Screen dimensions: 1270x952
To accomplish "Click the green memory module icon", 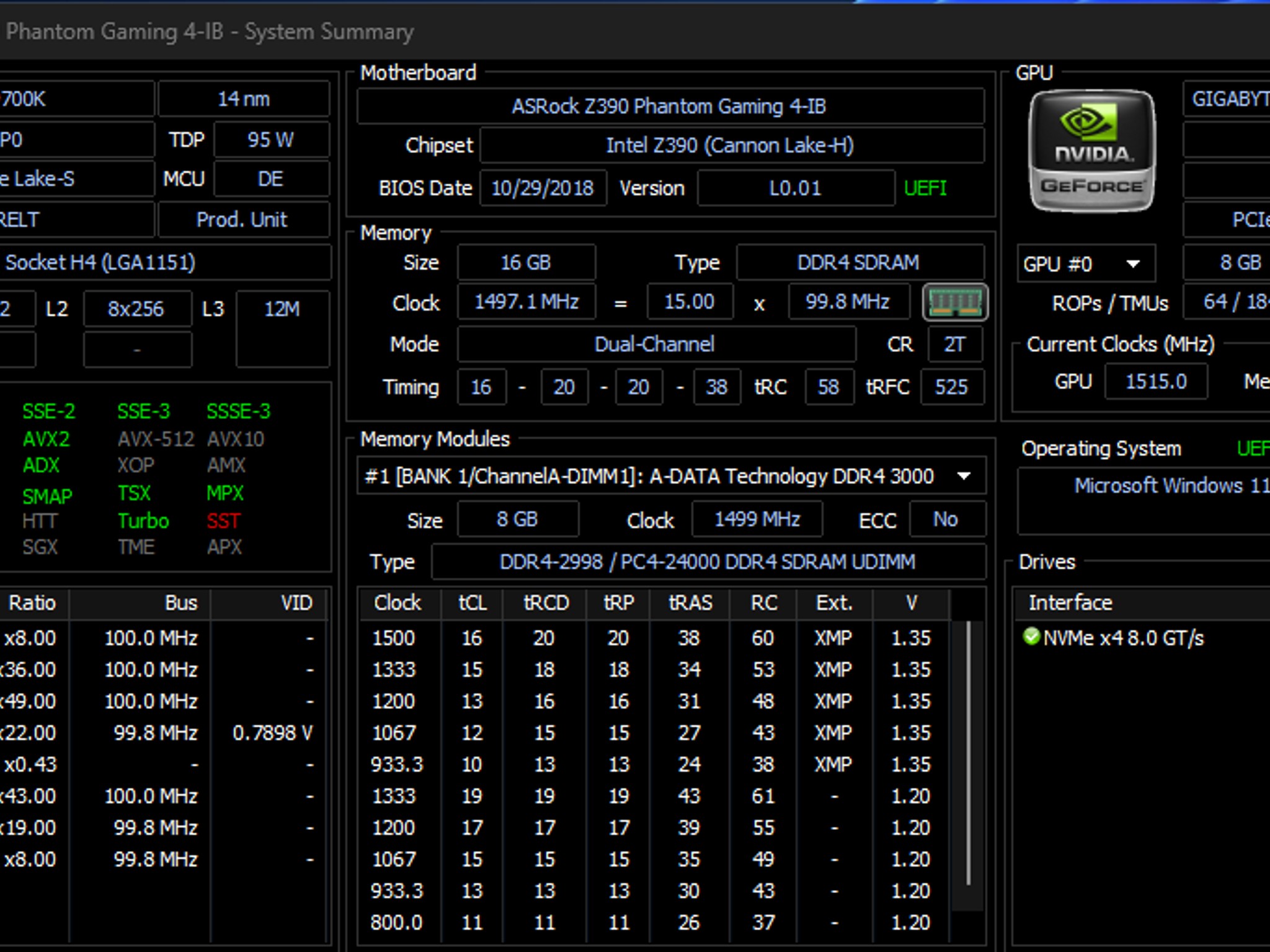I will tap(955, 302).
